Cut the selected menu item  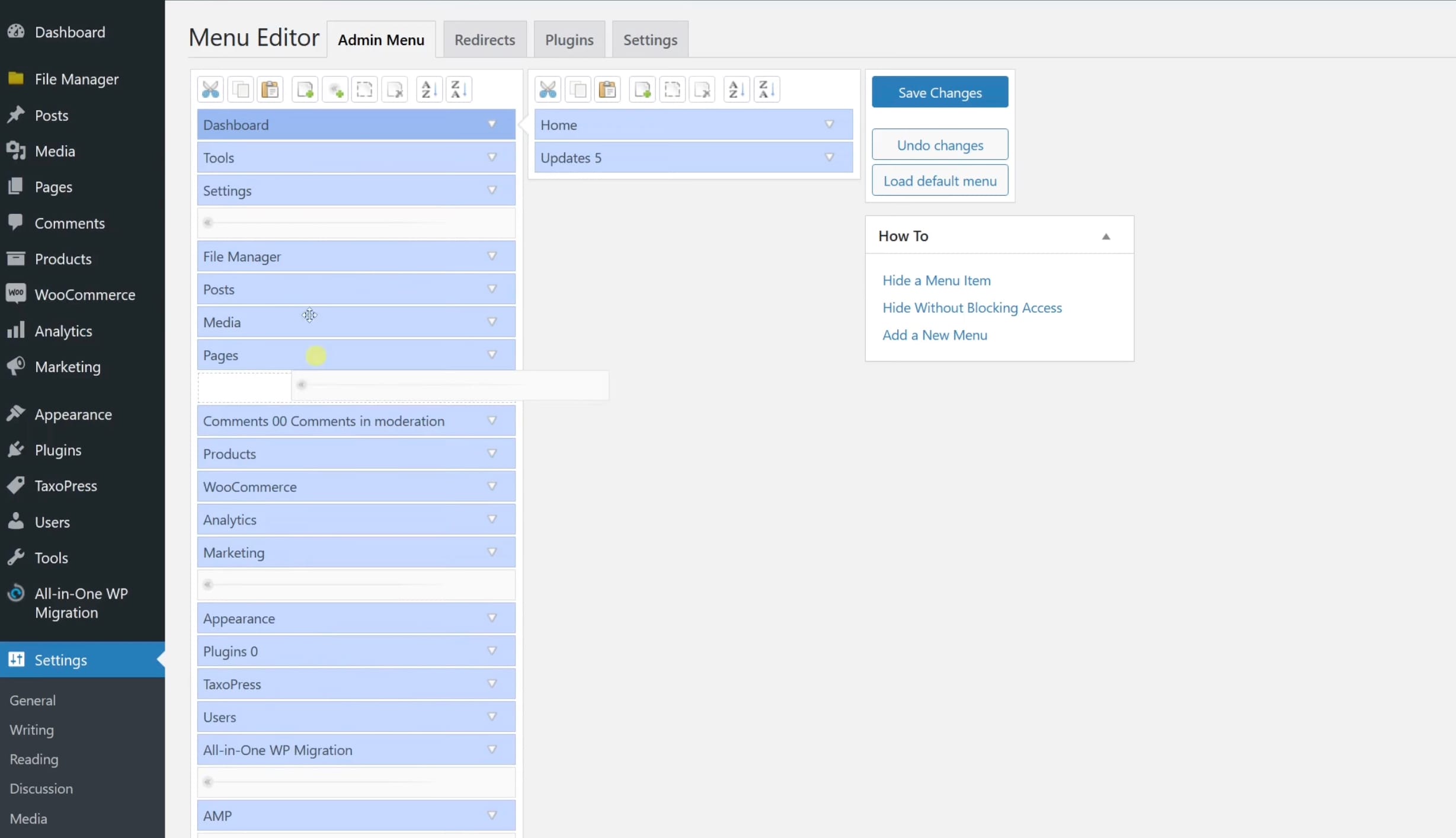[210, 89]
